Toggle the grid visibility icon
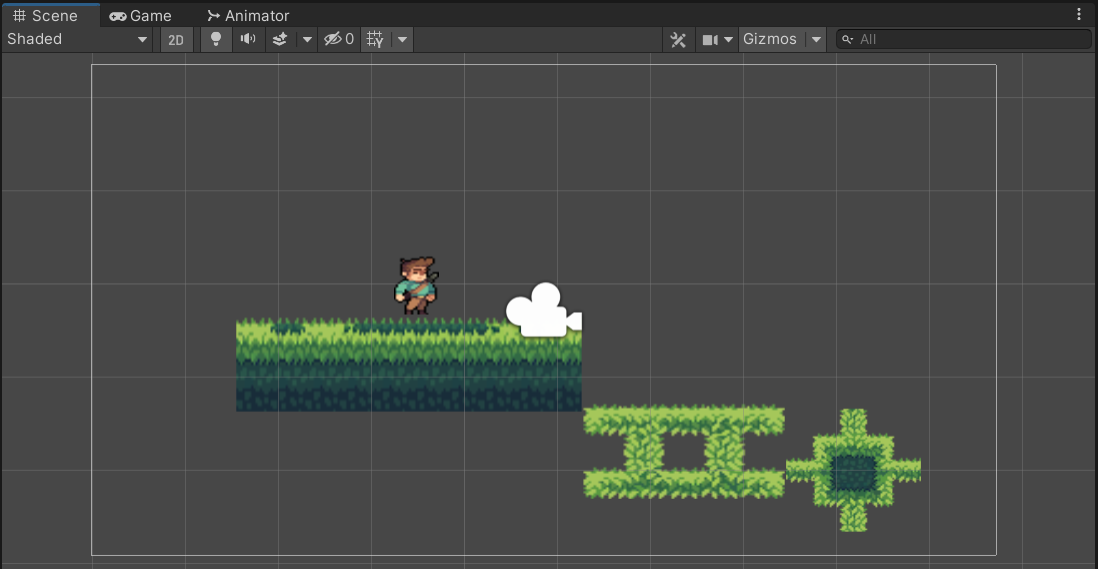1098x569 pixels. tap(375, 39)
